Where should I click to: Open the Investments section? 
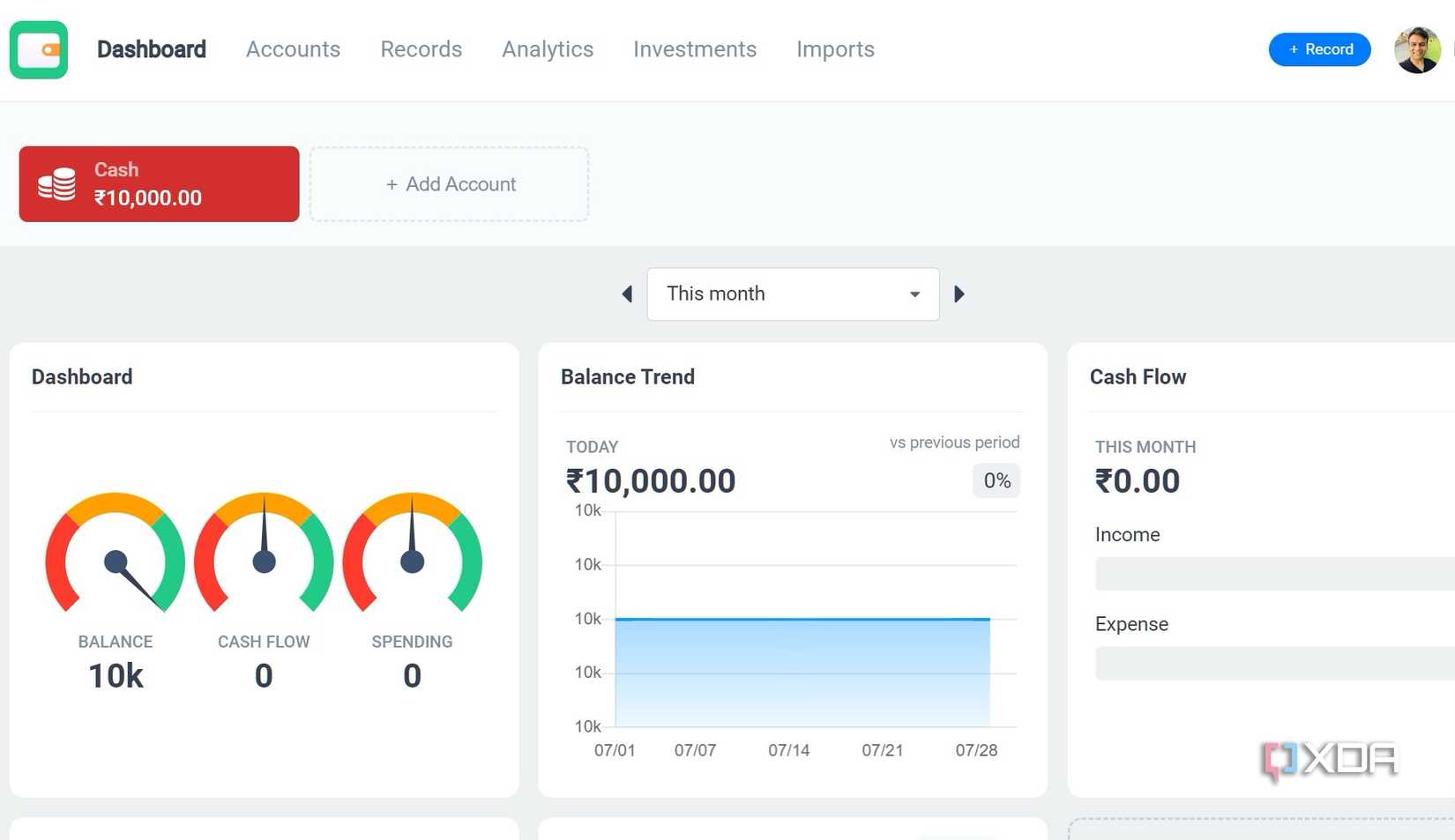tap(695, 49)
